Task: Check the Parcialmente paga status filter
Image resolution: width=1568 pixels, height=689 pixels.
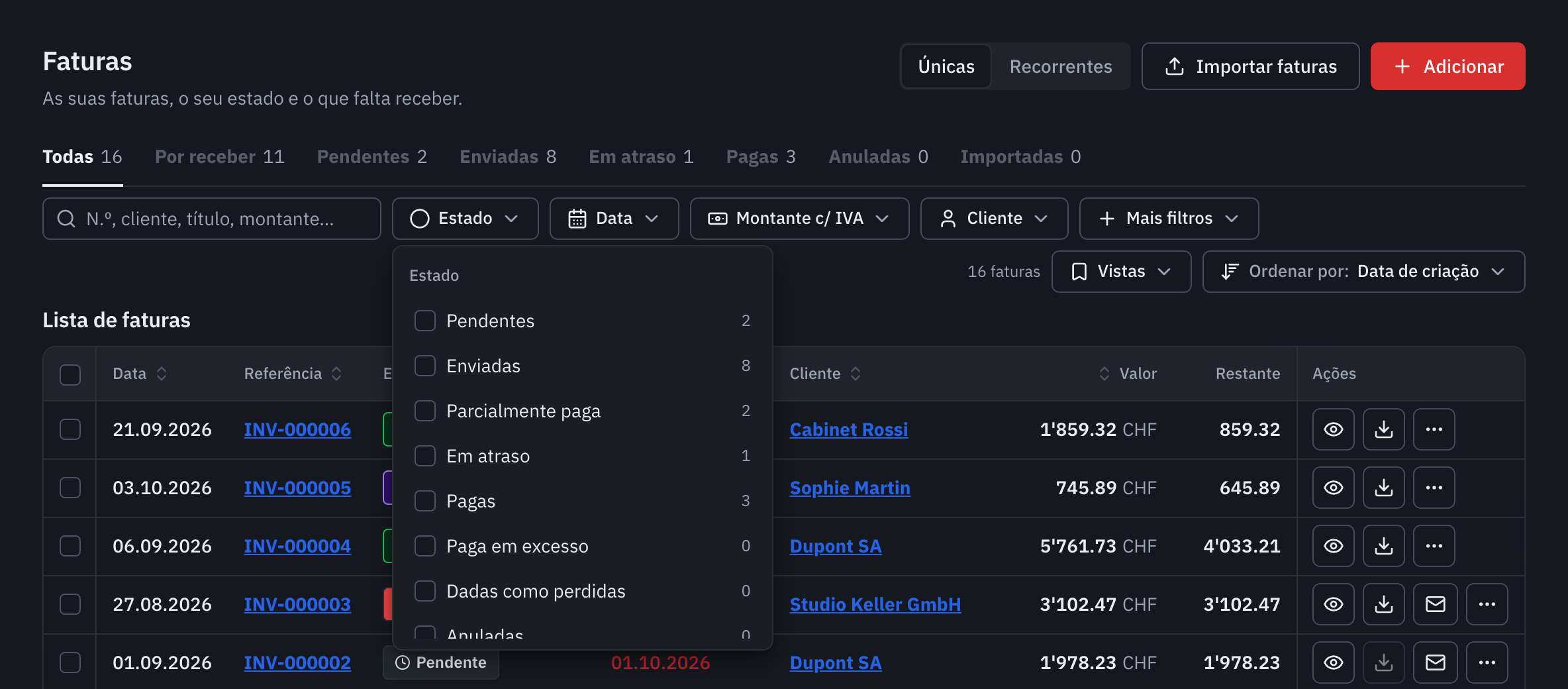Action: (424, 411)
